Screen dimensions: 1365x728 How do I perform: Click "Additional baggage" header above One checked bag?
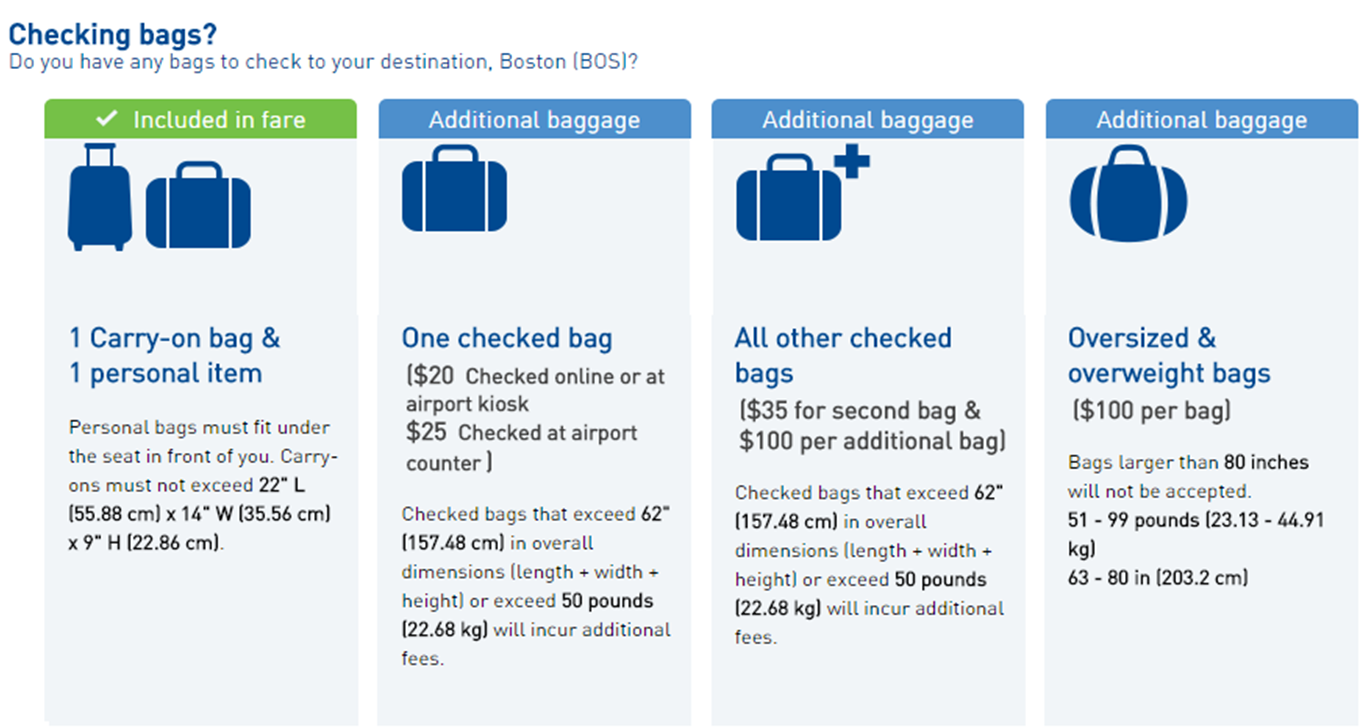[534, 120]
